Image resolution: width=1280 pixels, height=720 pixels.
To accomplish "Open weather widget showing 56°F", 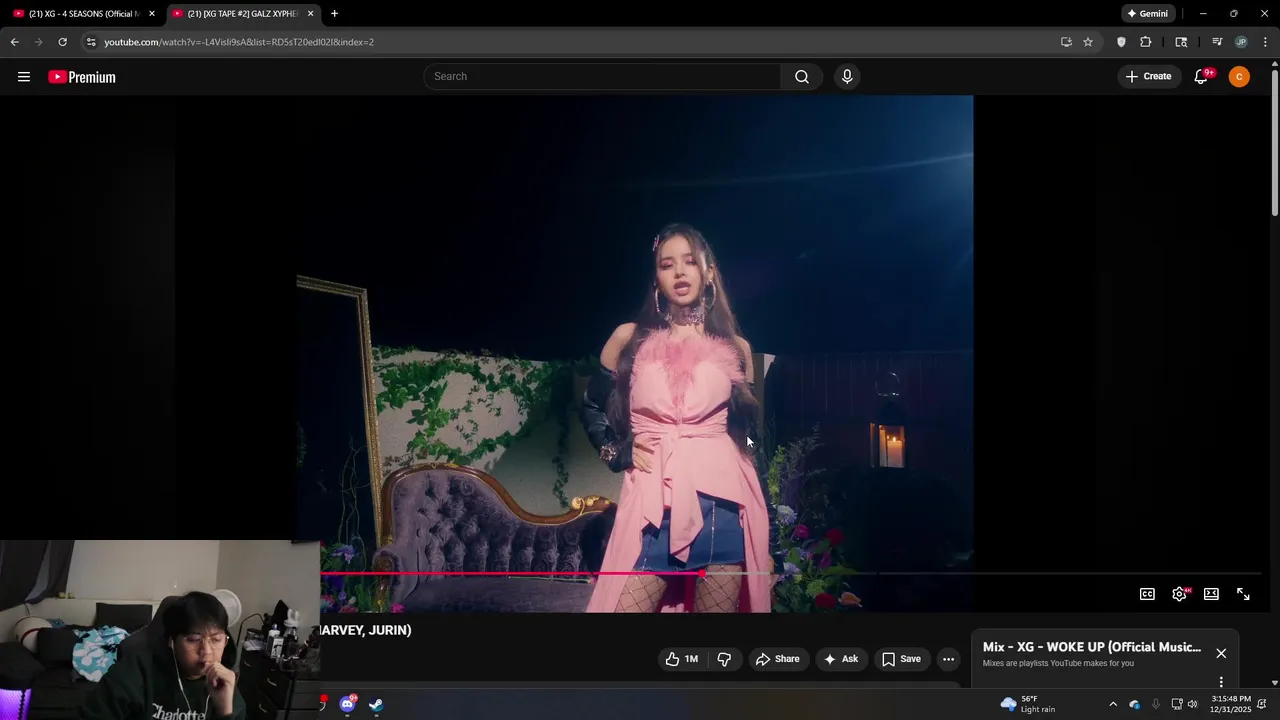I will coord(1028,704).
